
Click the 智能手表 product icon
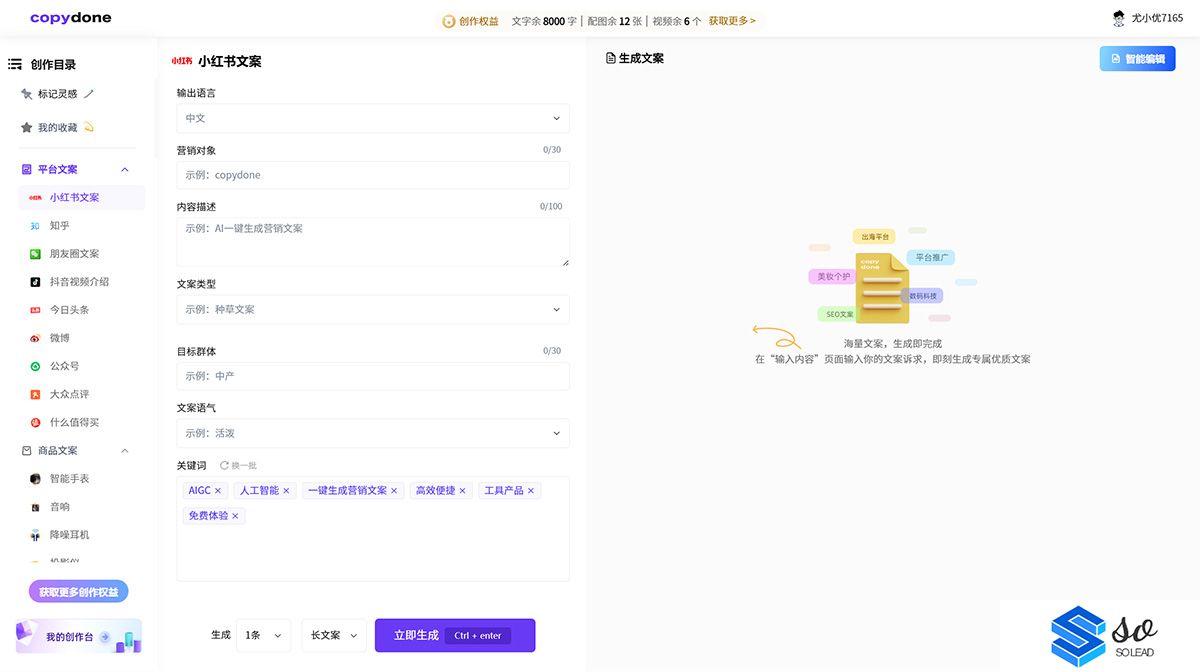click(x=36, y=479)
